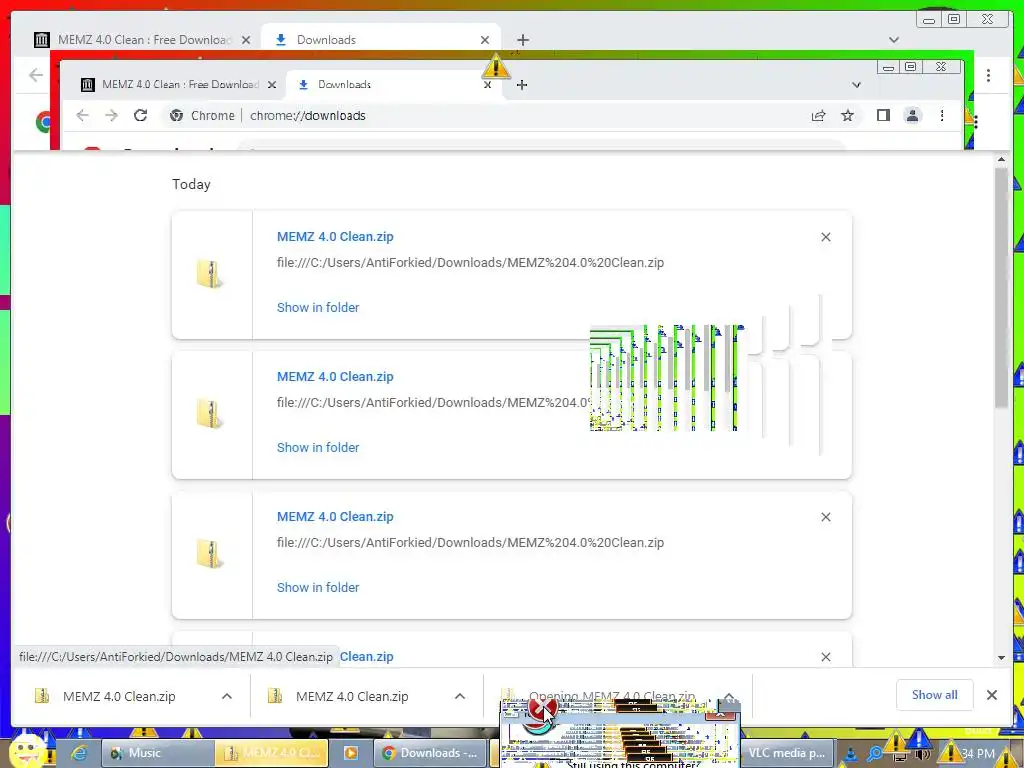Bookmark this page with the star icon
This screenshot has width=1024, height=768.
(848, 116)
